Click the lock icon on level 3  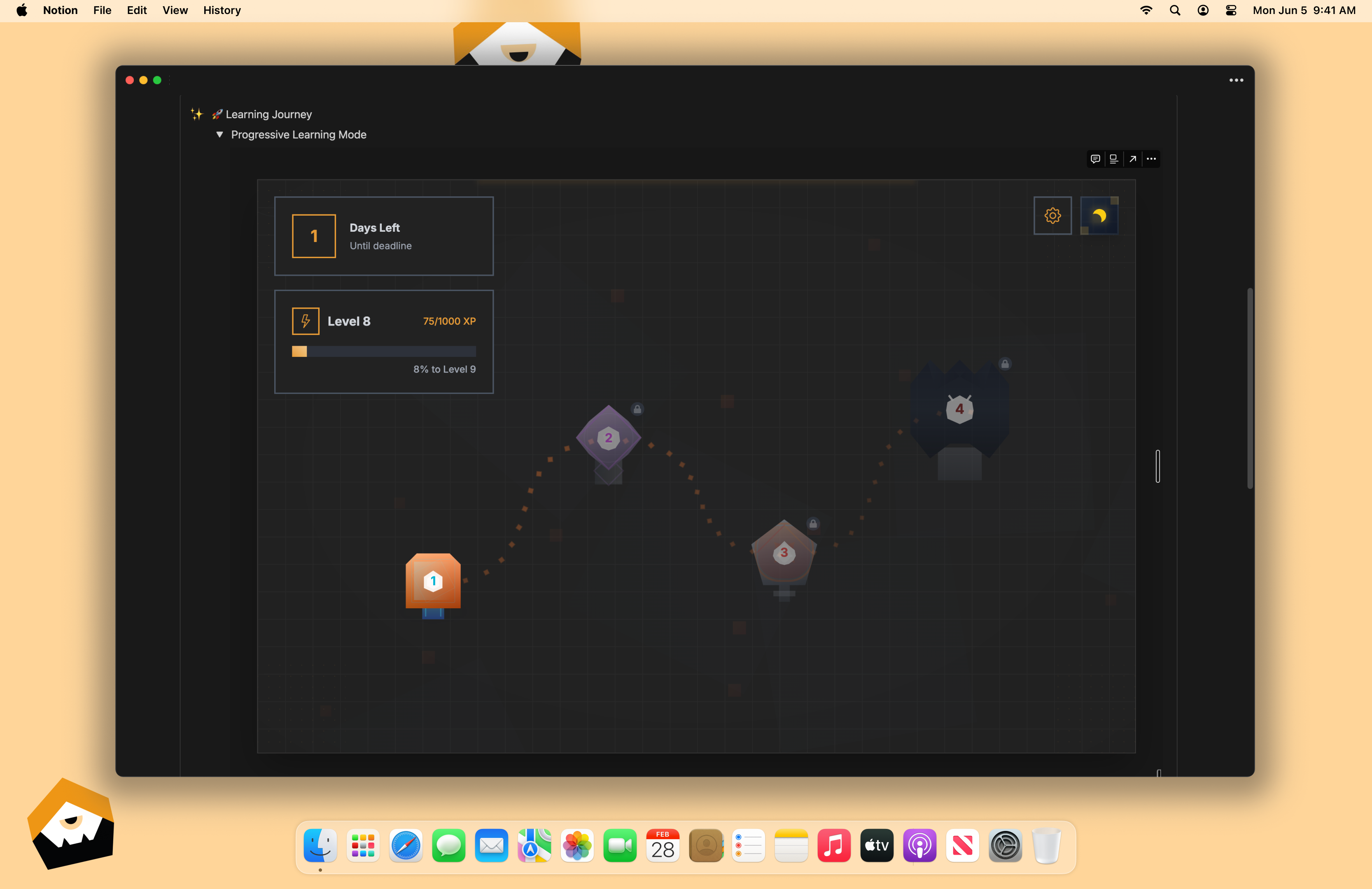click(x=813, y=524)
